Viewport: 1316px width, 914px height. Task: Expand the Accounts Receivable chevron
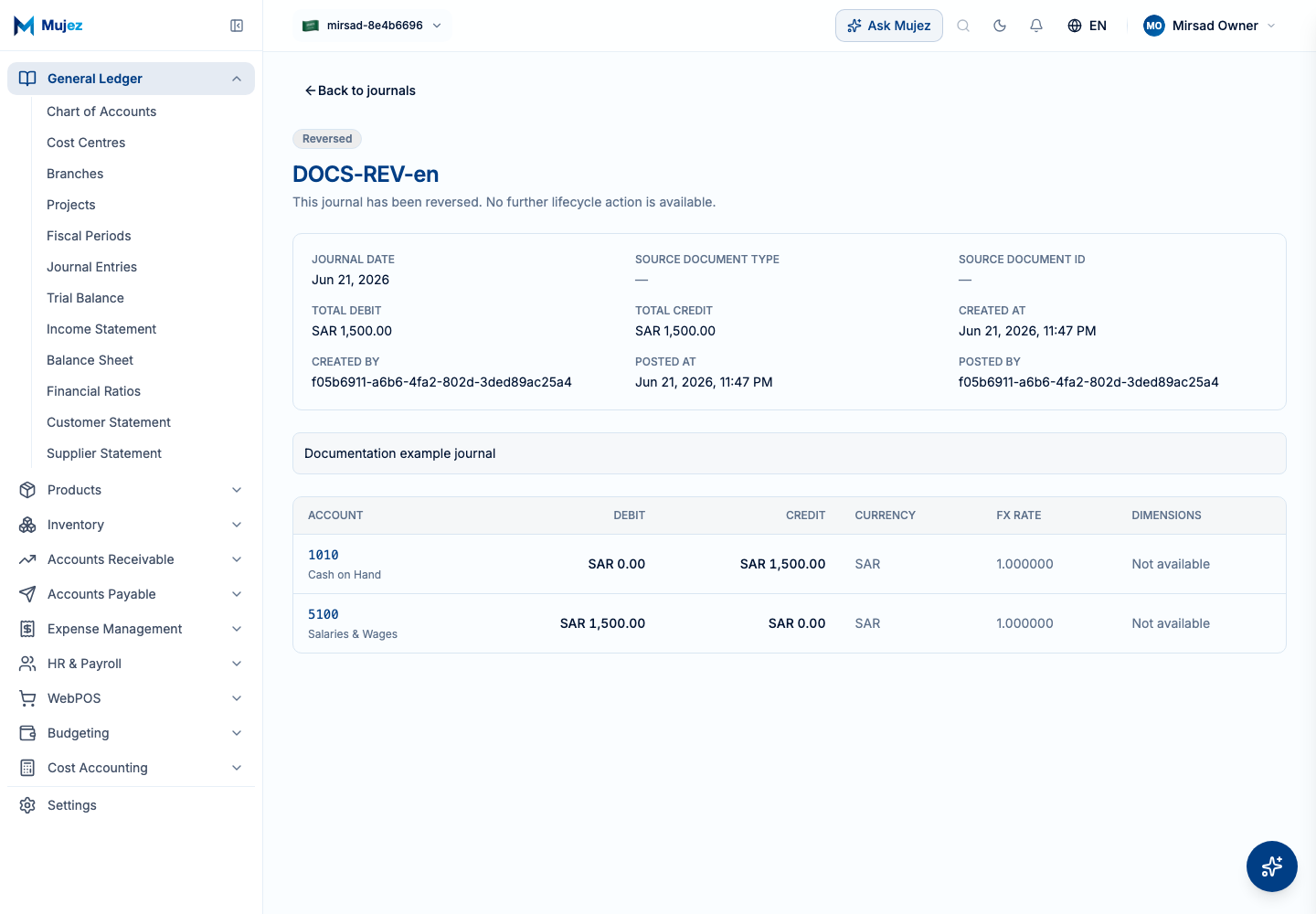(x=237, y=559)
